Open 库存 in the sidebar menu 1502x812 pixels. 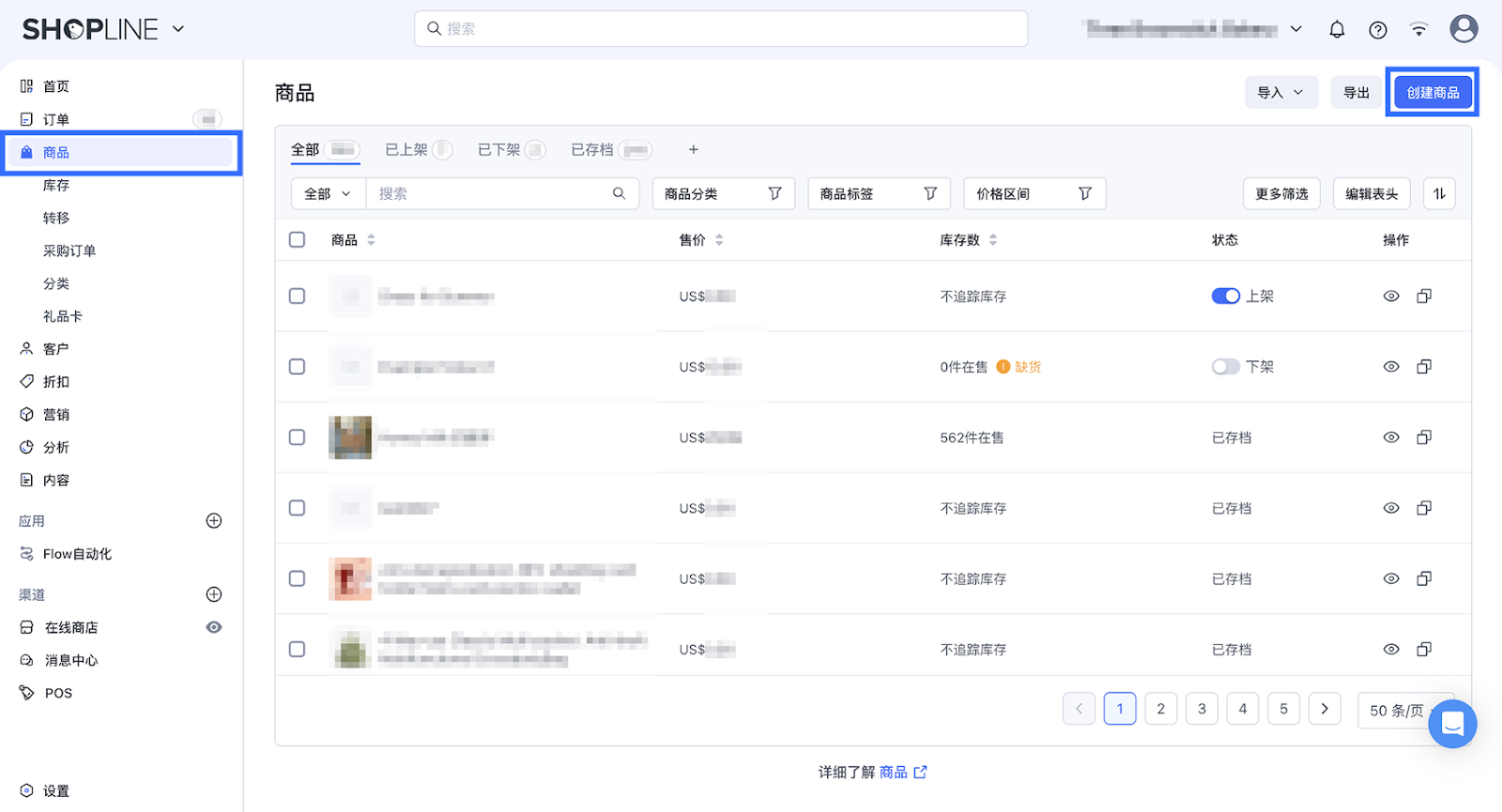click(x=56, y=186)
